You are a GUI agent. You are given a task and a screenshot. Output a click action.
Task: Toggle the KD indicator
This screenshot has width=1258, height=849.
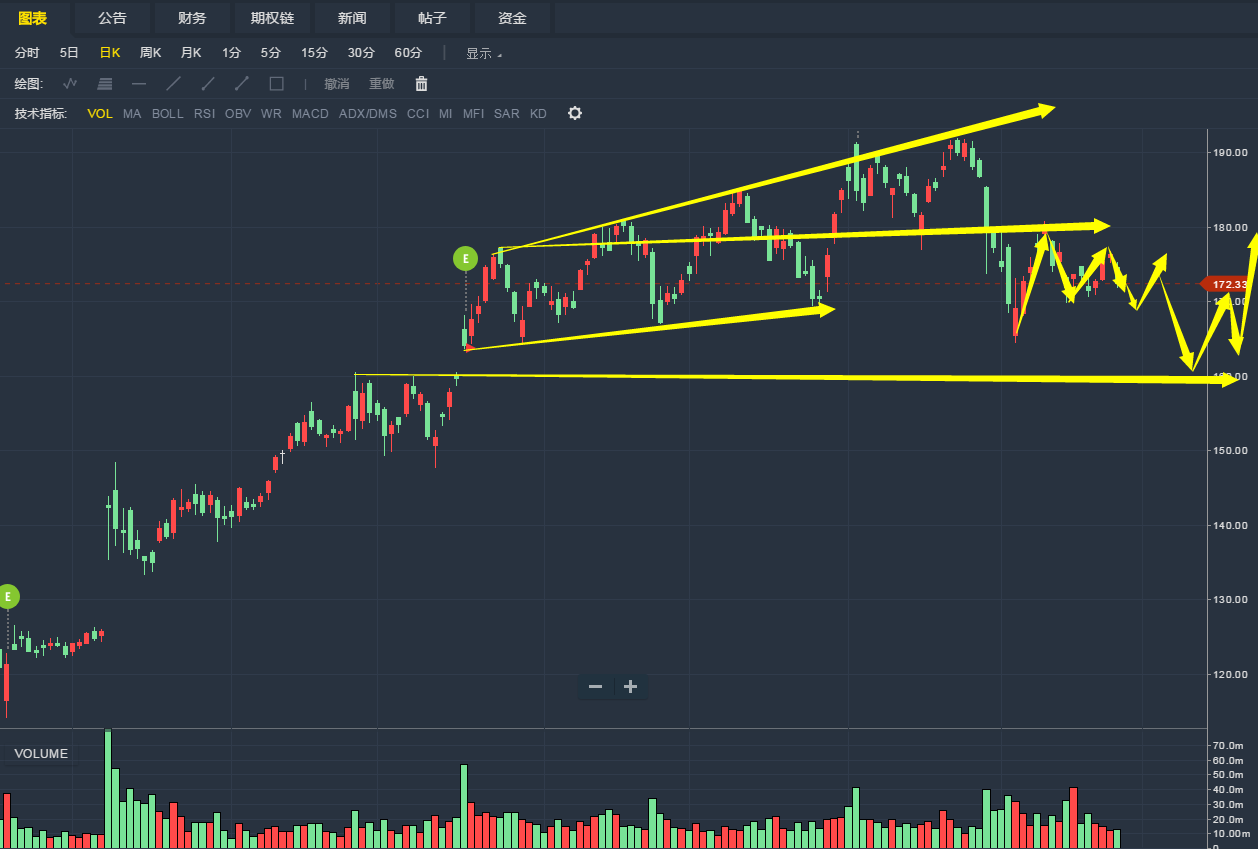[x=538, y=114]
